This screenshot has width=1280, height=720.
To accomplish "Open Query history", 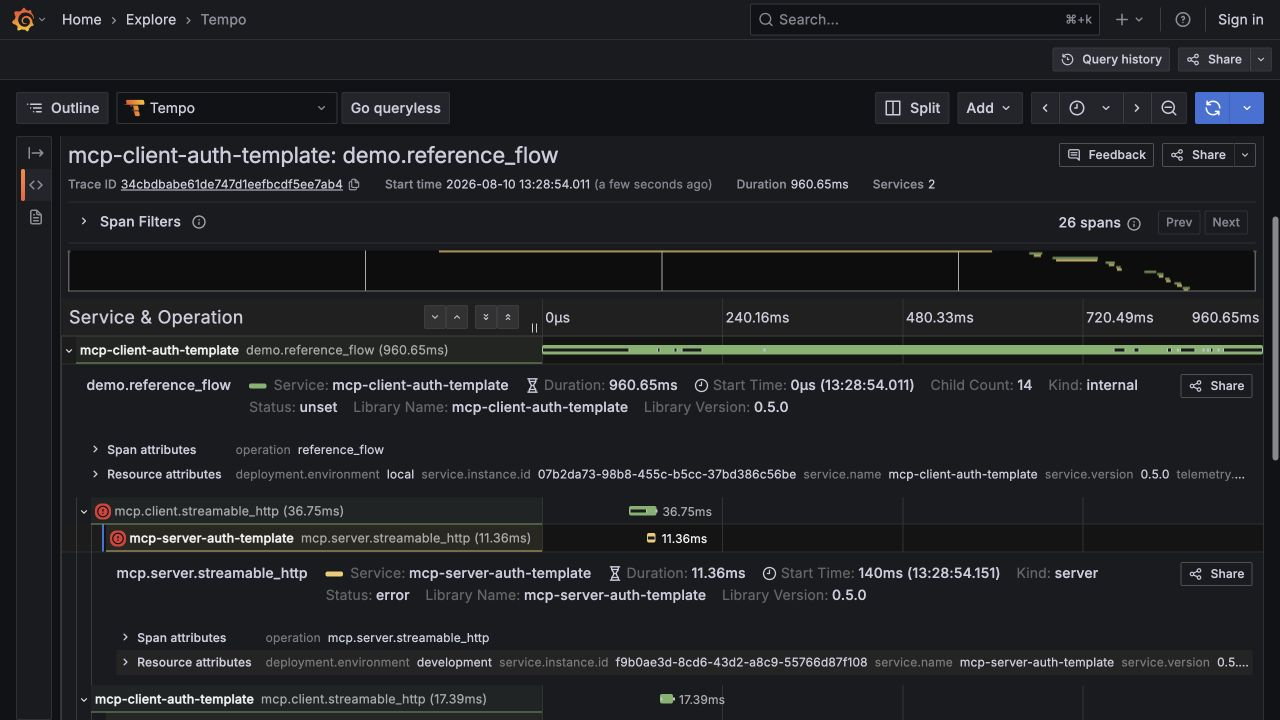I will [x=1111, y=60].
